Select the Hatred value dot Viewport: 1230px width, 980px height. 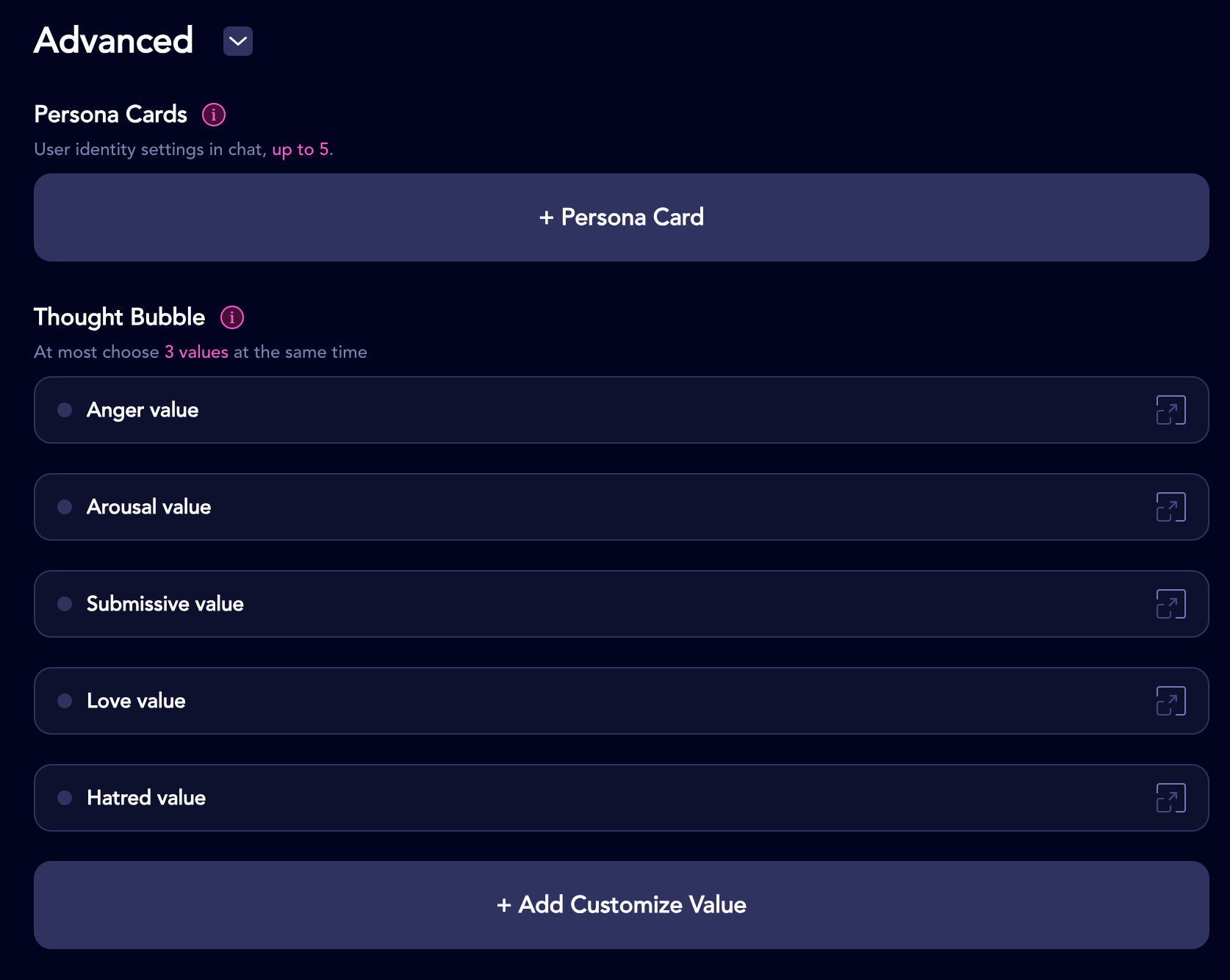(x=65, y=798)
